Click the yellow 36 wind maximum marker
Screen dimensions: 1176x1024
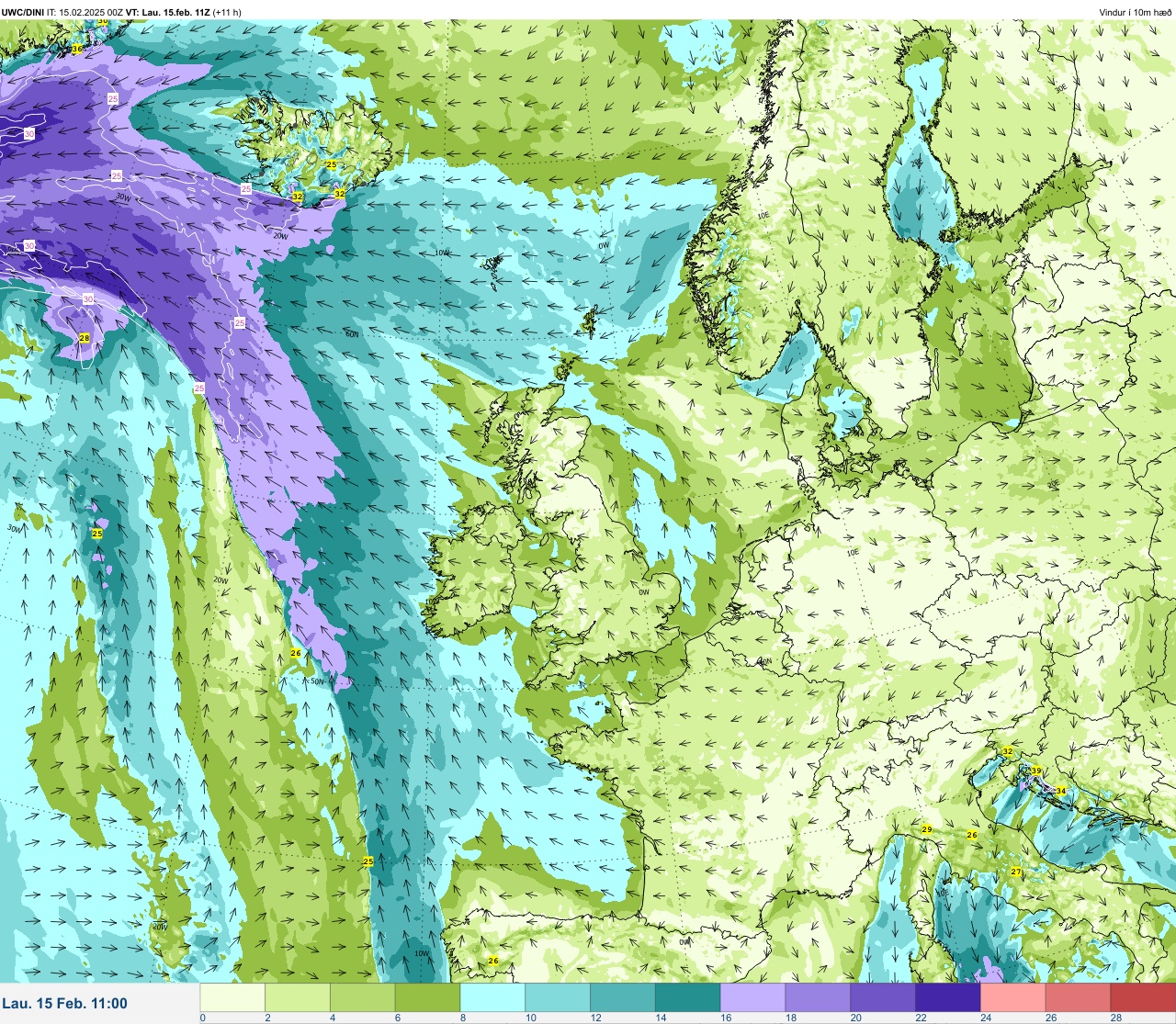76,49
